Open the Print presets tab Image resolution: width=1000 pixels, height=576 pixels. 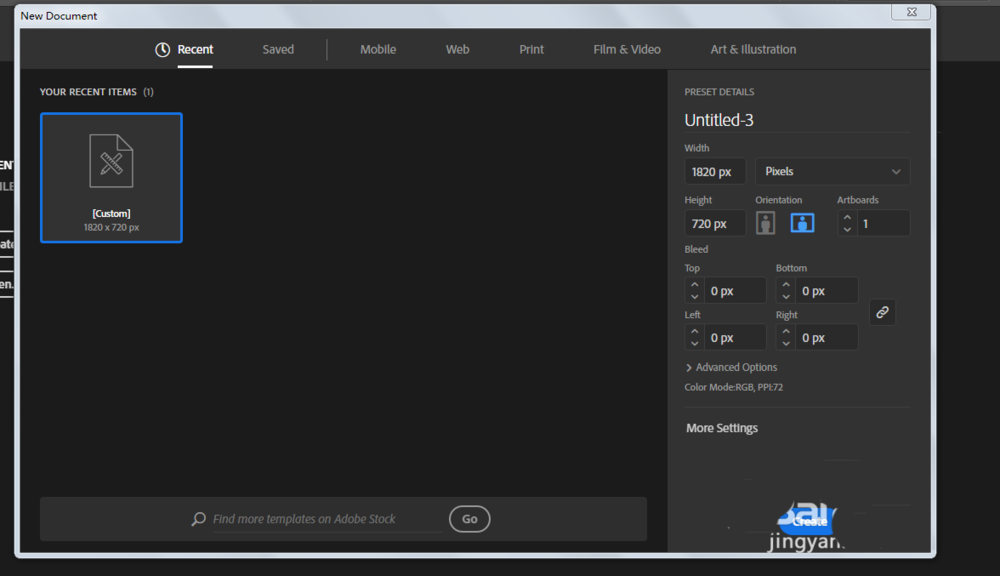531,49
